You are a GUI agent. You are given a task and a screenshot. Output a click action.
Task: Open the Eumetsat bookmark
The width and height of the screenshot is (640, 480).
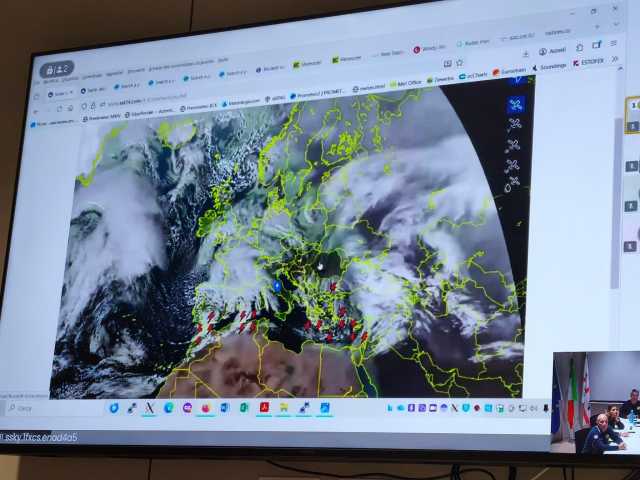point(512,72)
